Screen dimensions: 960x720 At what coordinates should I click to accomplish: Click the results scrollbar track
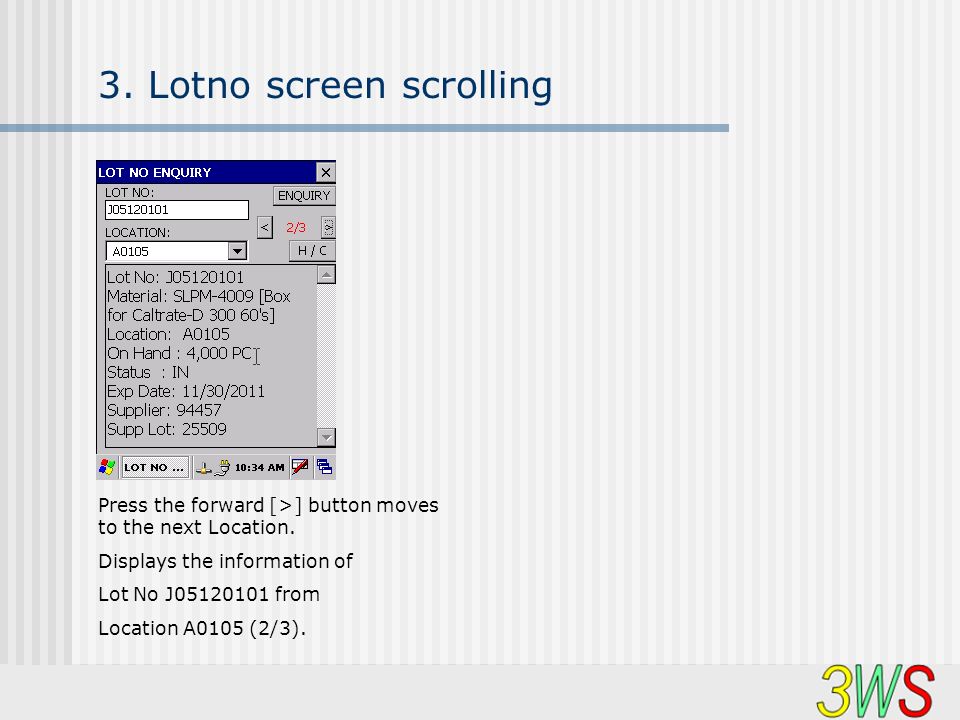pyautogui.click(x=326, y=356)
